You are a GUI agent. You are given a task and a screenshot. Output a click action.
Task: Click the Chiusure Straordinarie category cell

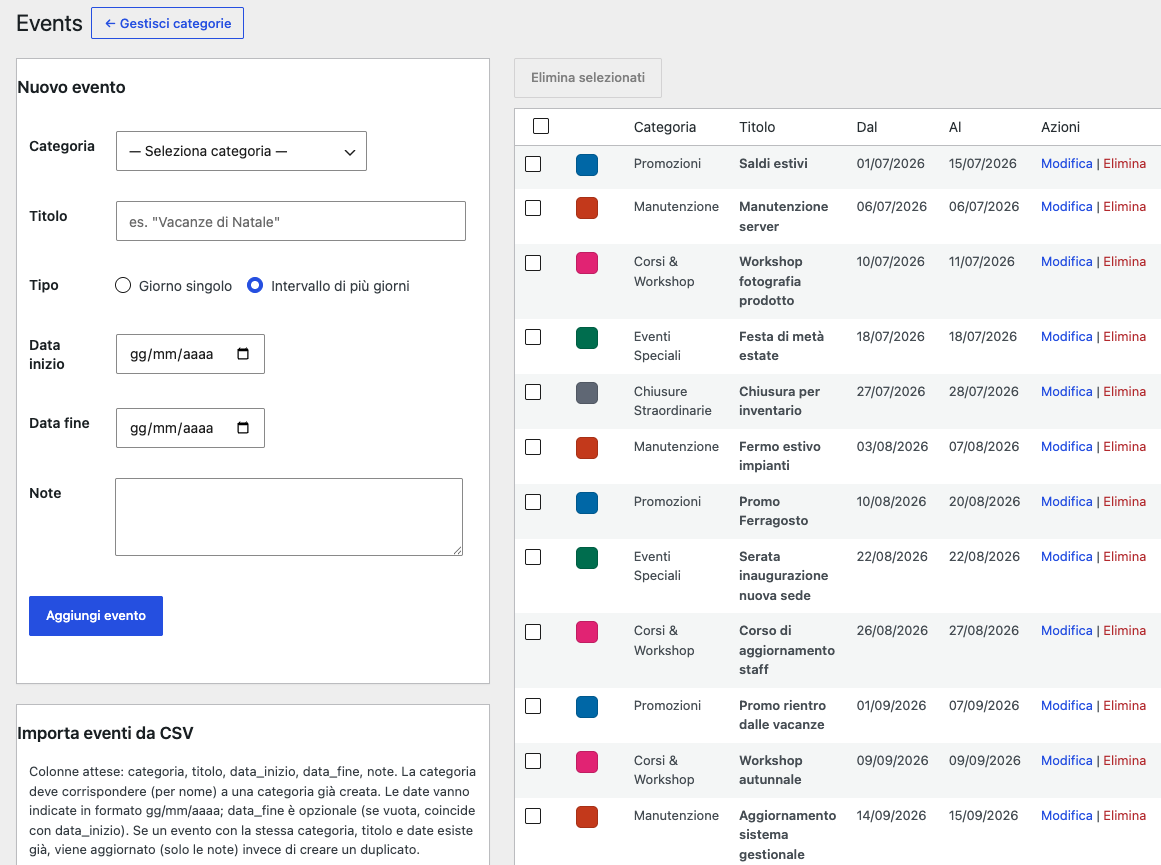(x=672, y=401)
